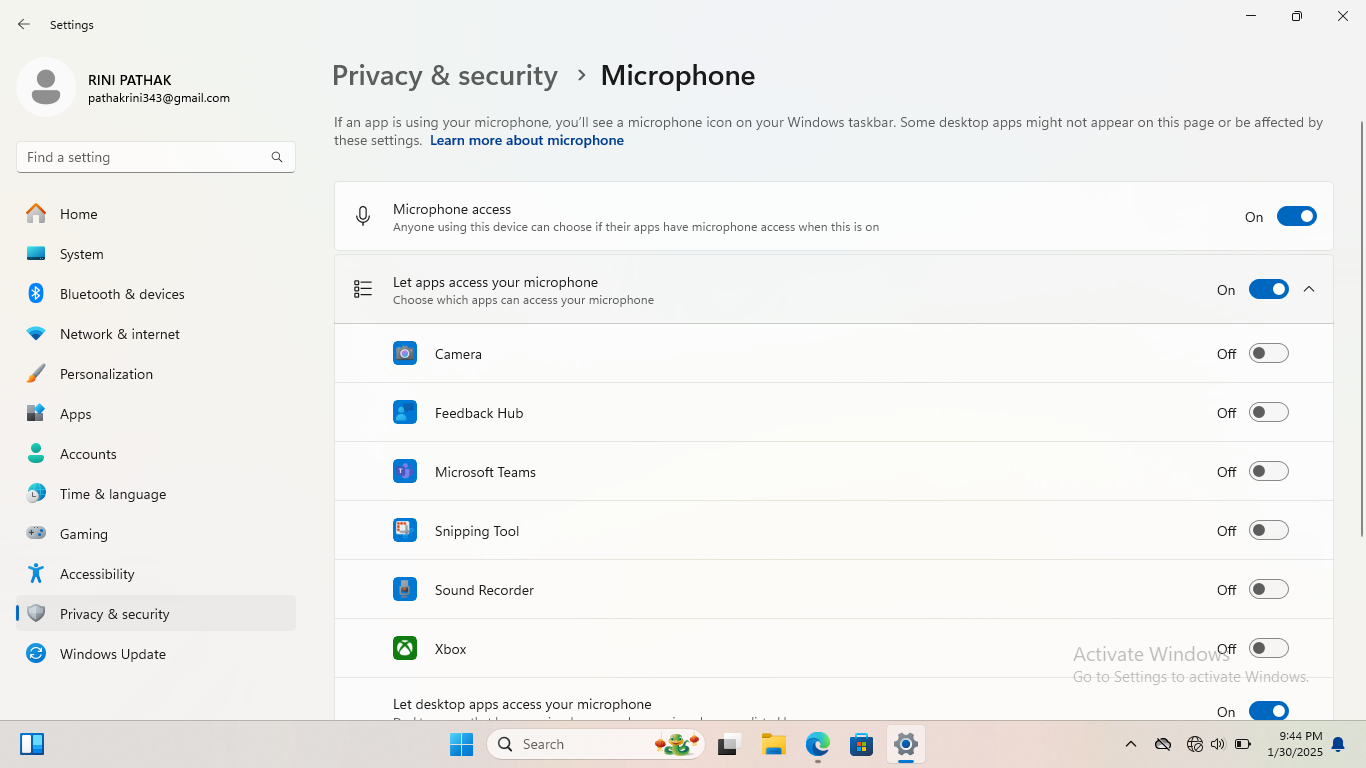Open Bluetooth & devices settings
Image resolution: width=1366 pixels, height=768 pixels.
click(122, 294)
